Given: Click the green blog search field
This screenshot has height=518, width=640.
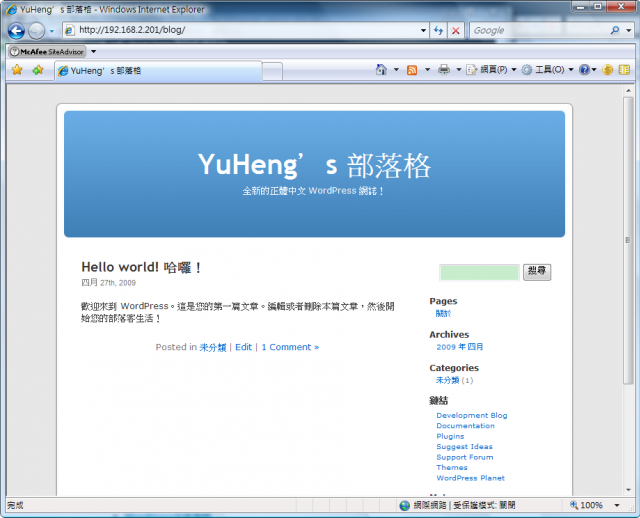Looking at the screenshot, I should [x=479, y=273].
